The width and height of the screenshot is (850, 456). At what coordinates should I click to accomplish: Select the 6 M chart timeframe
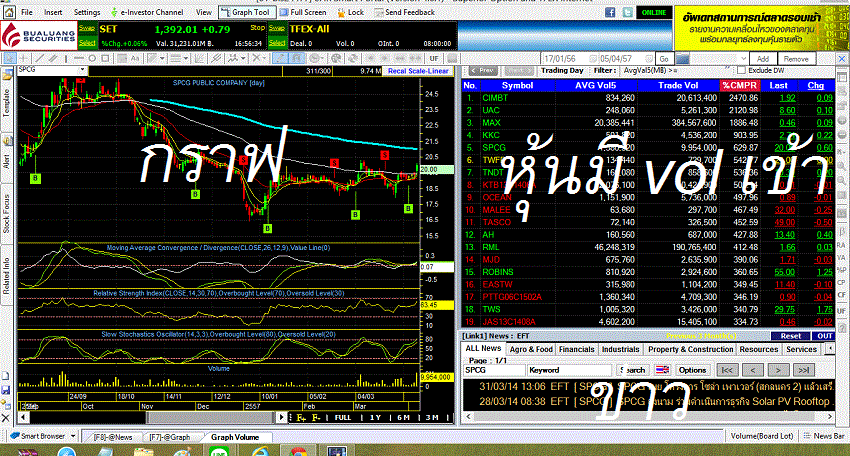coord(403,418)
